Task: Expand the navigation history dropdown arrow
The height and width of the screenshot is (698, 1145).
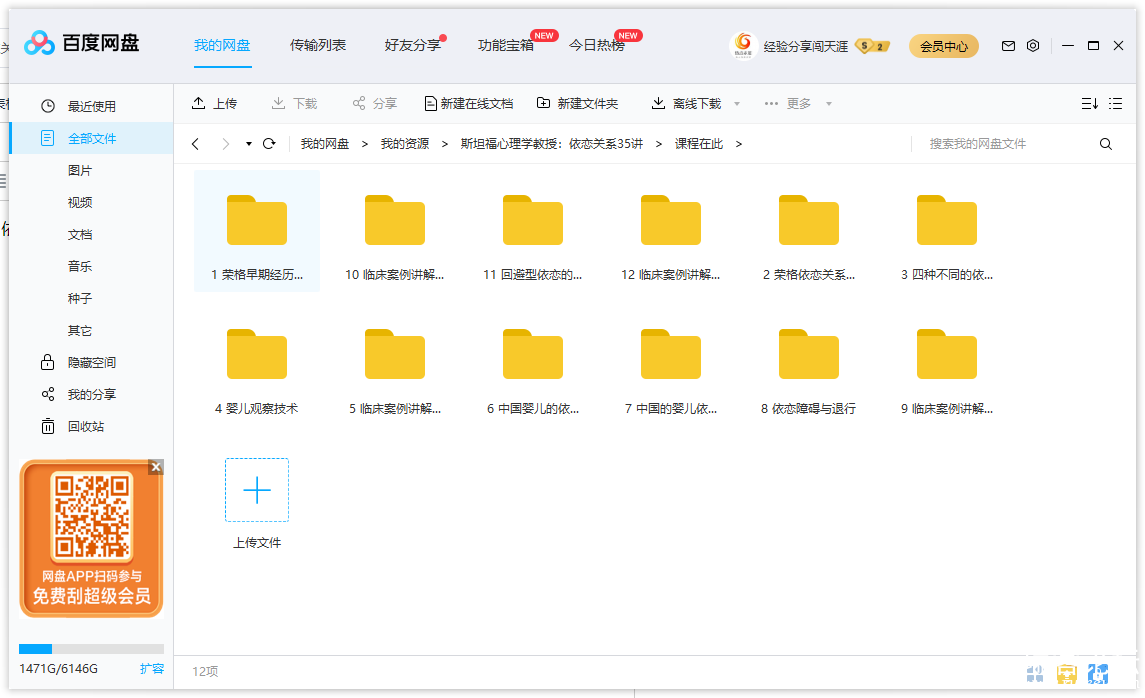Action: pos(248,144)
